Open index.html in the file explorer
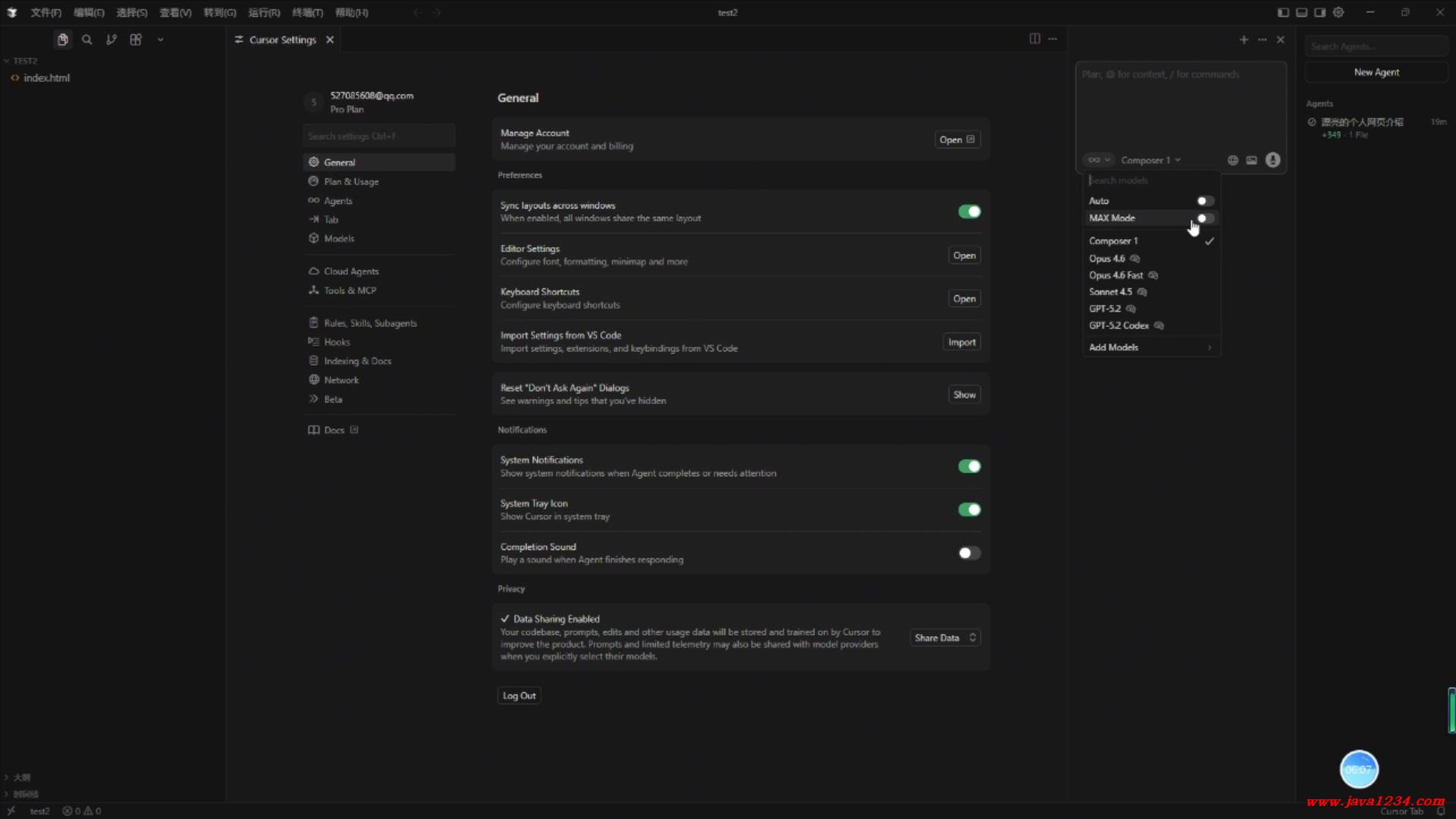Image resolution: width=1456 pixels, height=819 pixels. pos(46,78)
